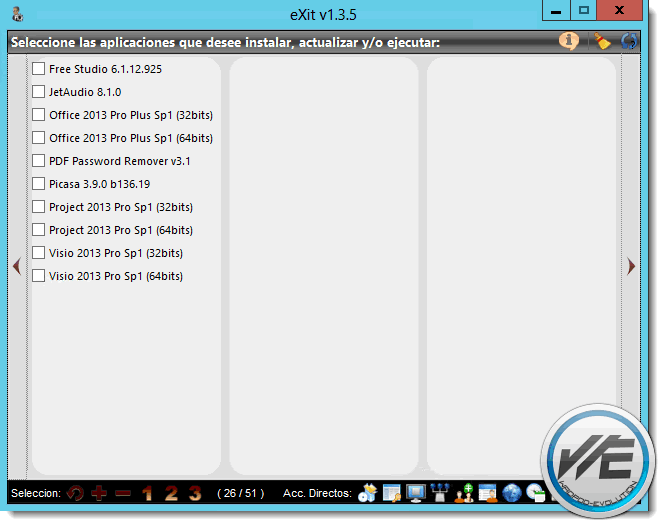
Task: Enable PDF Password Remover v3.1
Action: (x=39, y=161)
